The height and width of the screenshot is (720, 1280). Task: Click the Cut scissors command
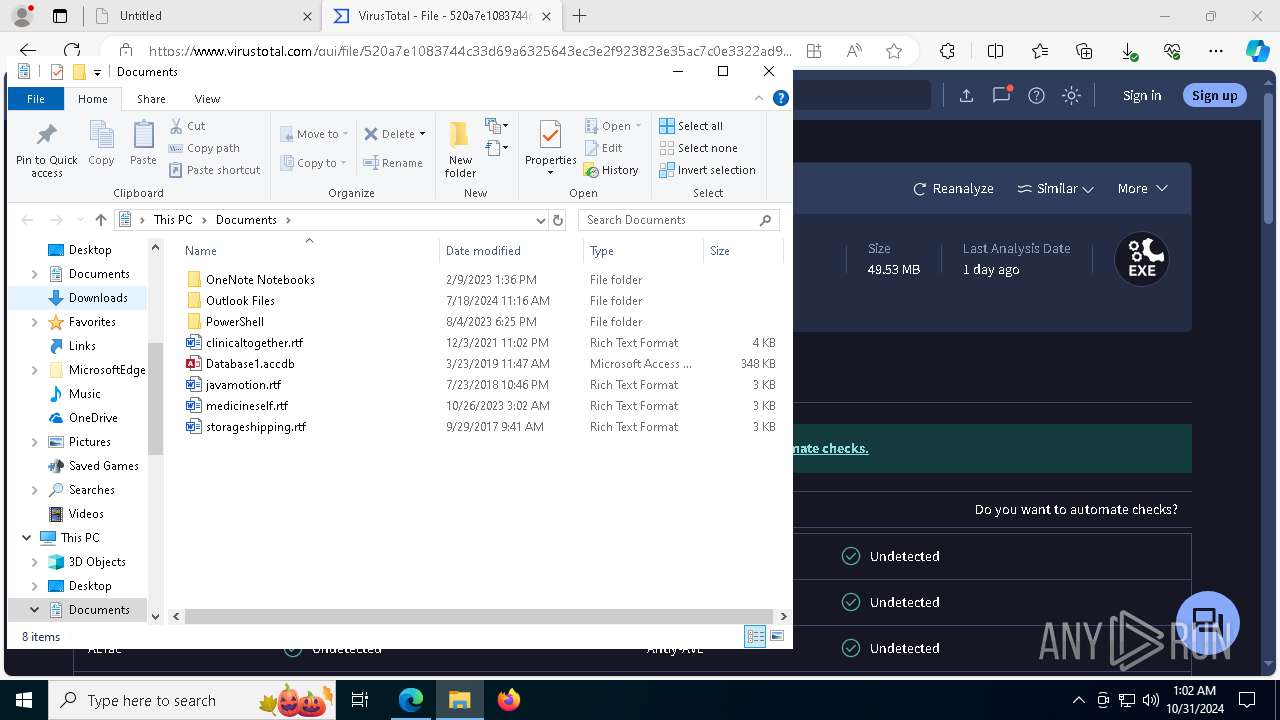tap(187, 126)
